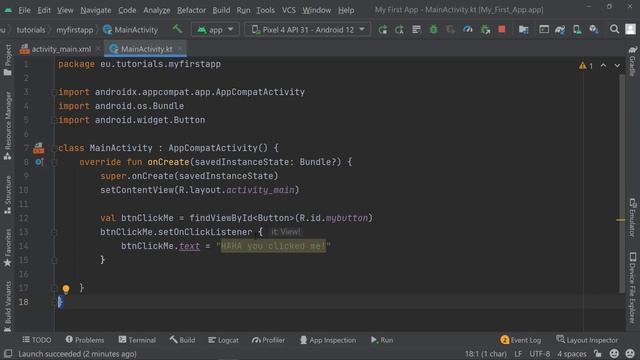The height and width of the screenshot is (360, 640).
Task: Click the Profile app gauge icon
Action: (x=468, y=29)
